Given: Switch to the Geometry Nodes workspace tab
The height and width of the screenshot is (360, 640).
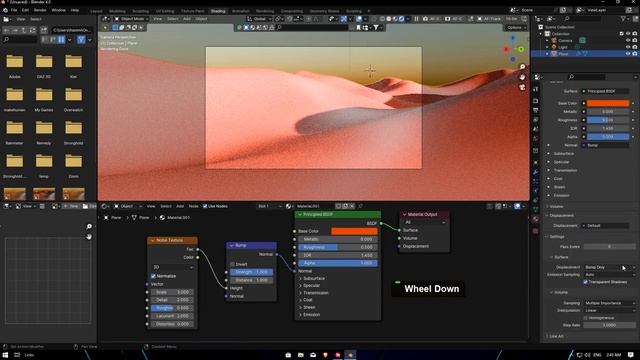Looking at the screenshot, I should pyautogui.click(x=324, y=11).
